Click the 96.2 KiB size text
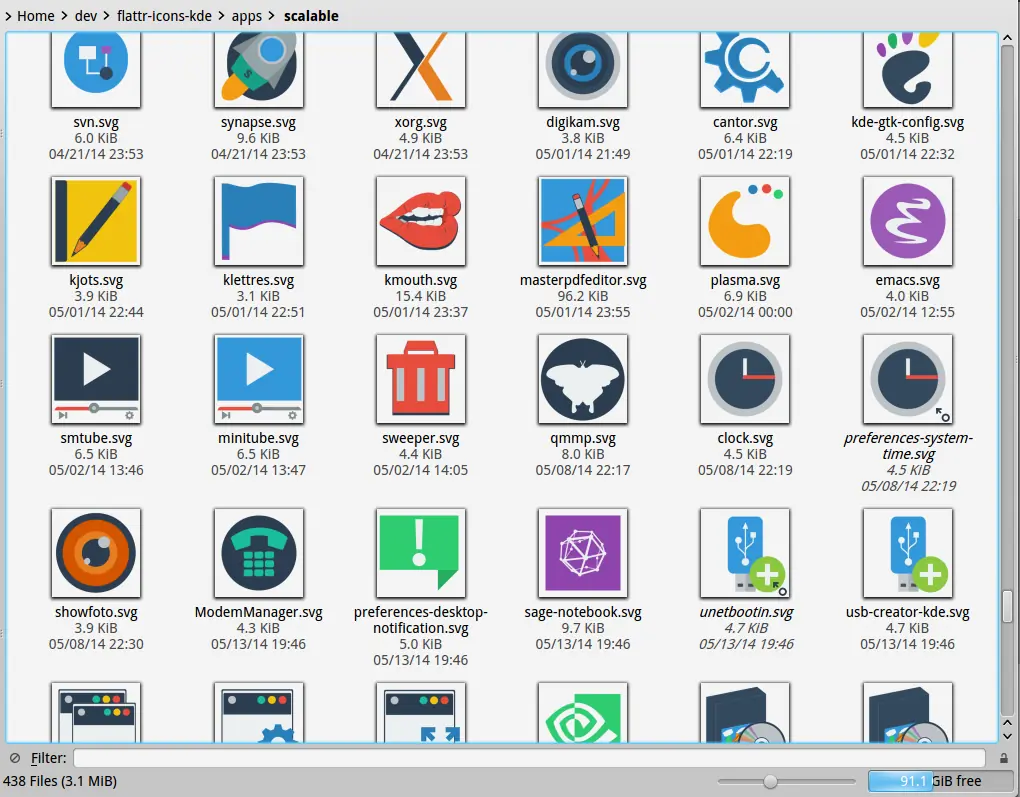Viewport: 1020px width, 797px height. click(x=583, y=296)
